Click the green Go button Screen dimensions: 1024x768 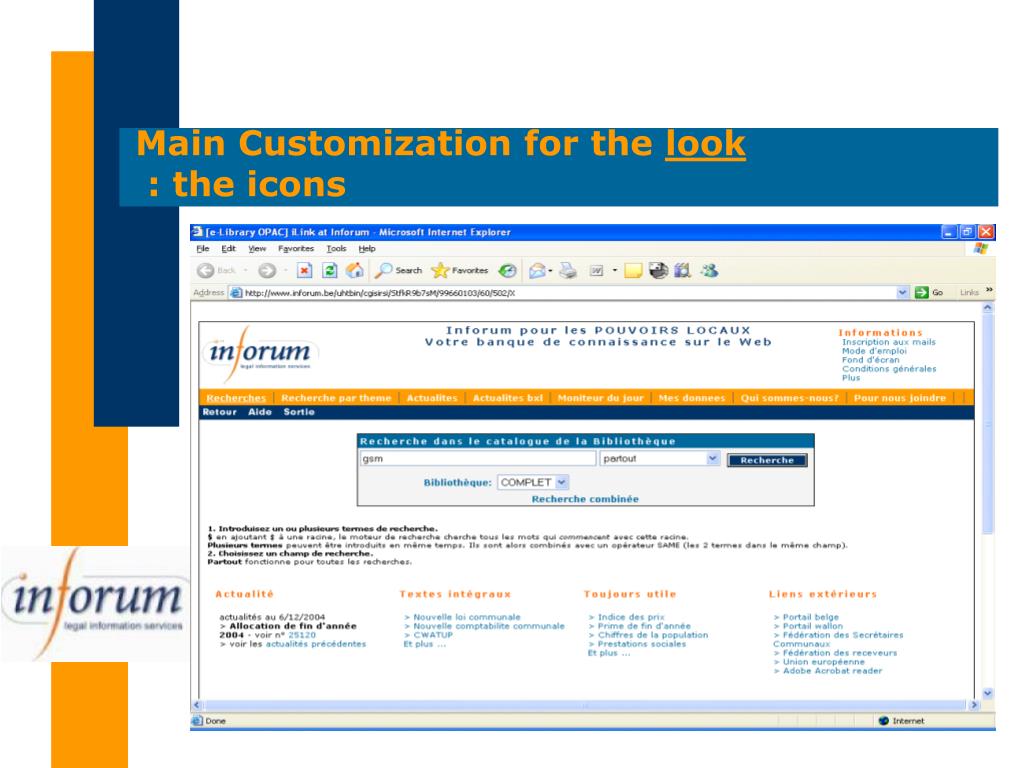click(x=929, y=293)
